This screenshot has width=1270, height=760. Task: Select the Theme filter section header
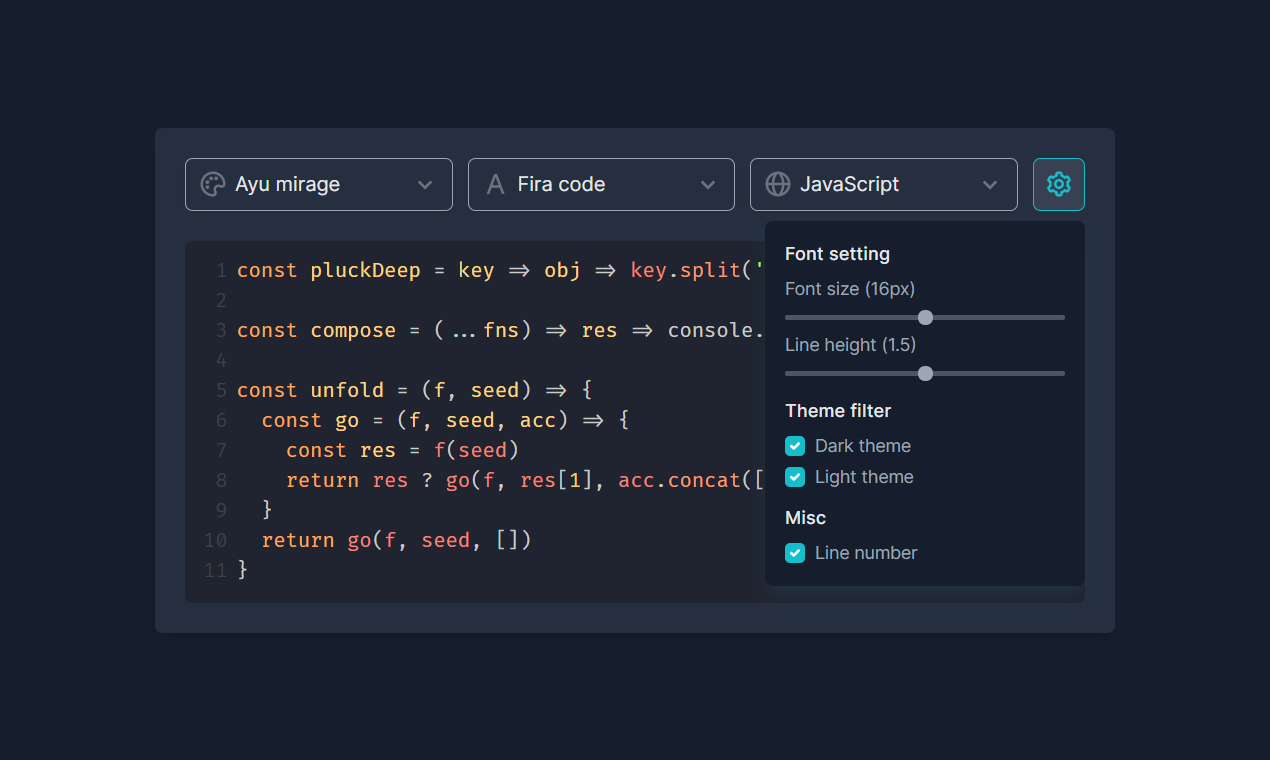pyautogui.click(x=838, y=410)
